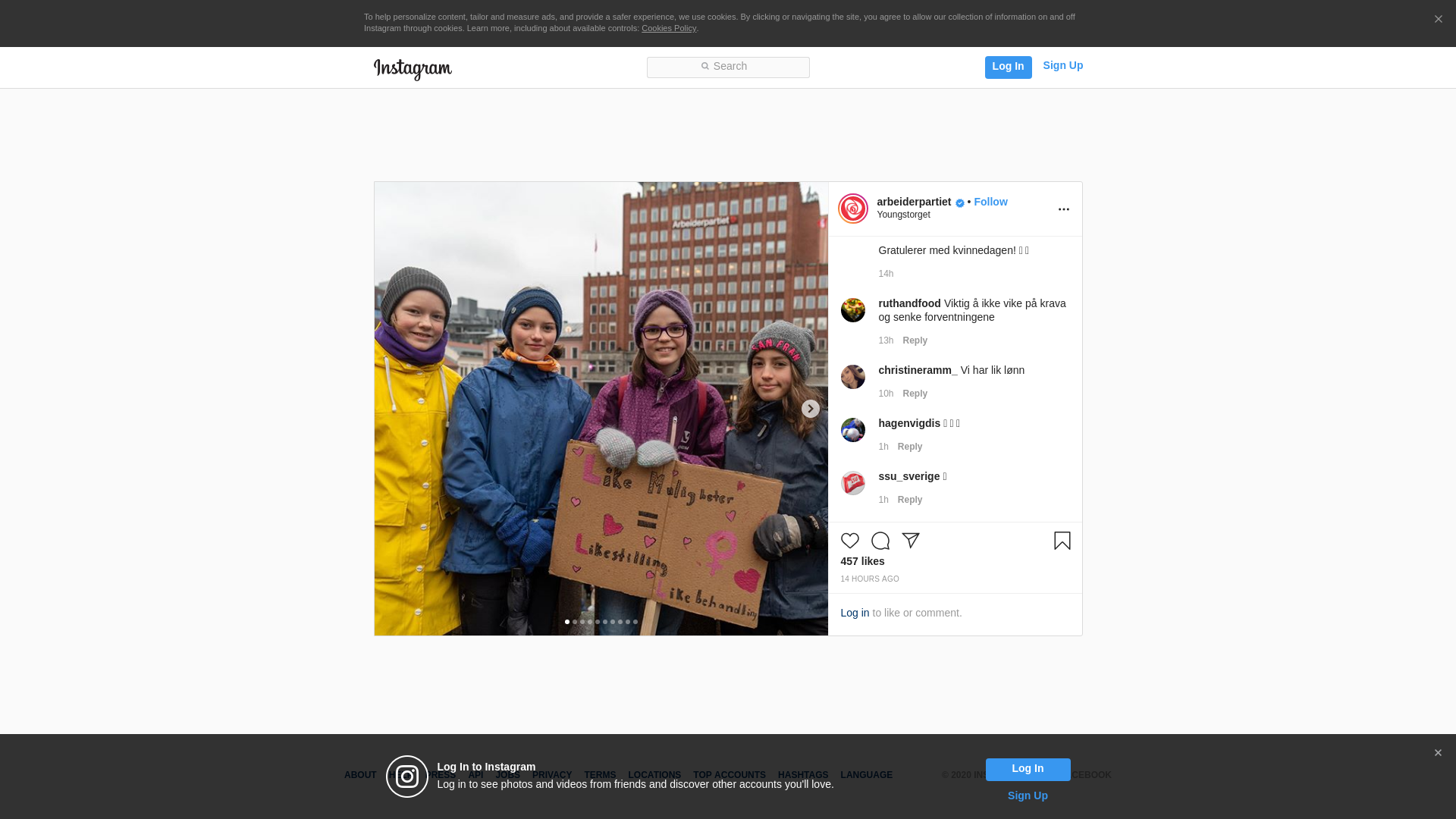Open the PRIVACY footer link
Viewport: 1456px width, 819px height.
pos(552,775)
